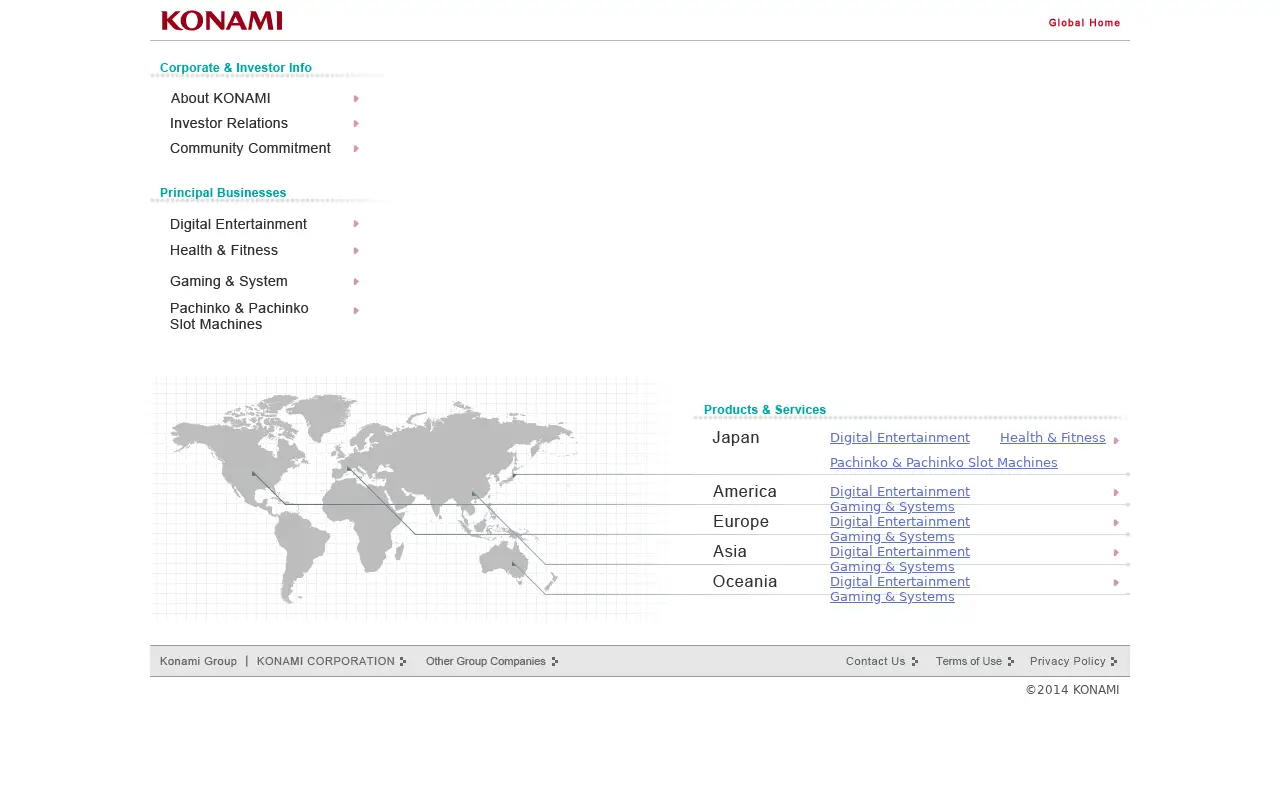
Task: Open Terms of Use footer link
Action: pos(975,661)
